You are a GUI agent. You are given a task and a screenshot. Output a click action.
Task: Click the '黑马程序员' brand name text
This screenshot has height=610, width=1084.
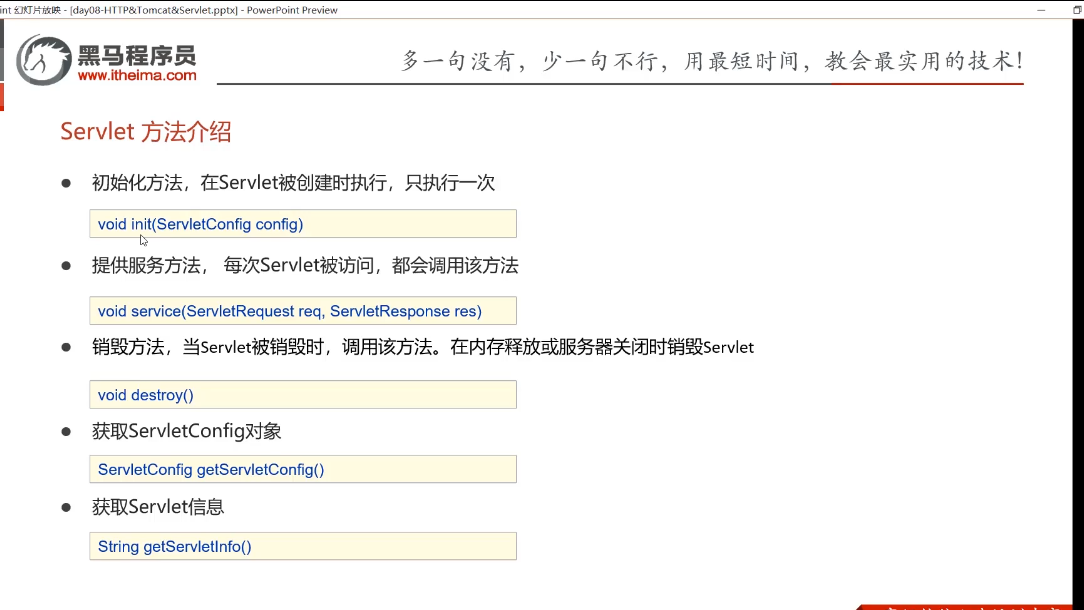tap(137, 55)
